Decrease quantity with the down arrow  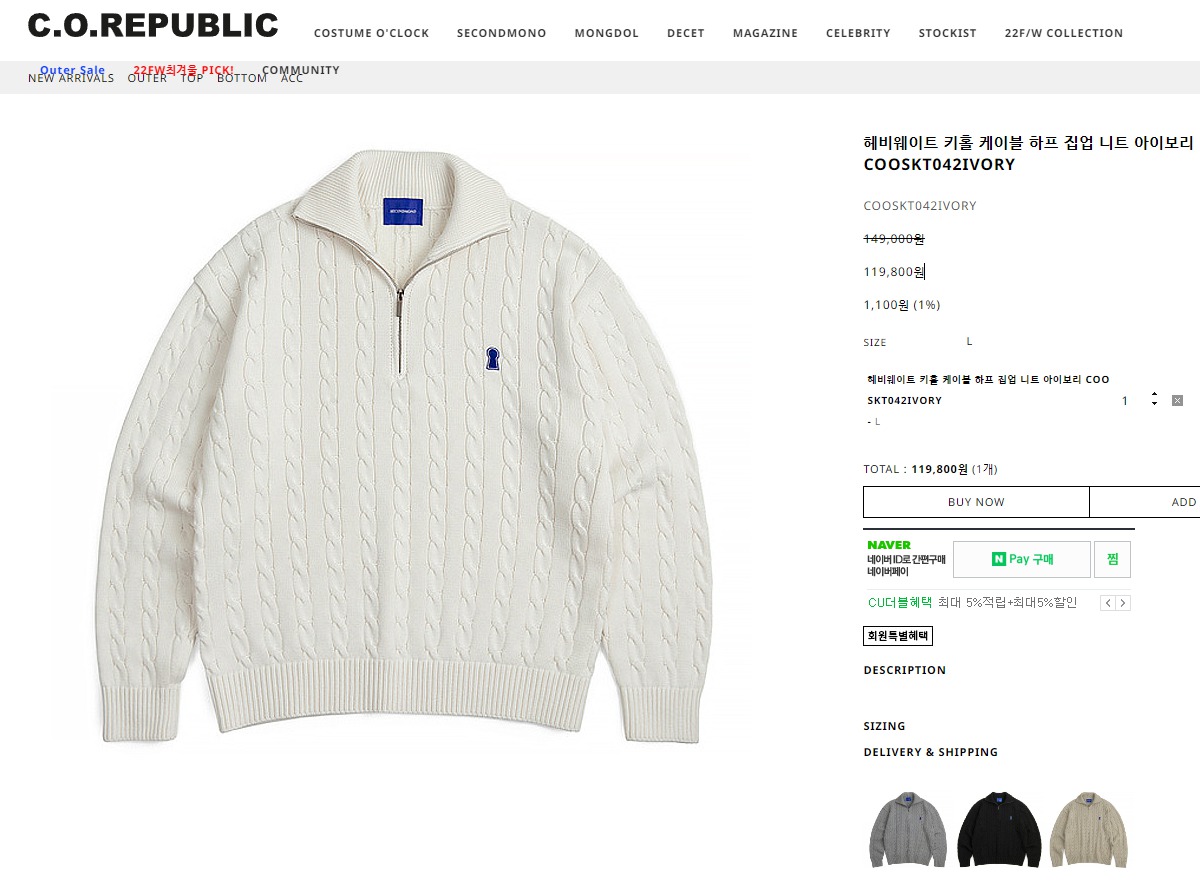click(1154, 404)
